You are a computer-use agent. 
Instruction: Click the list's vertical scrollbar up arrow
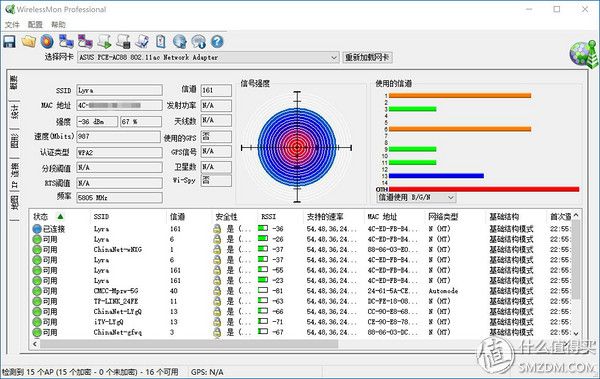(576, 216)
